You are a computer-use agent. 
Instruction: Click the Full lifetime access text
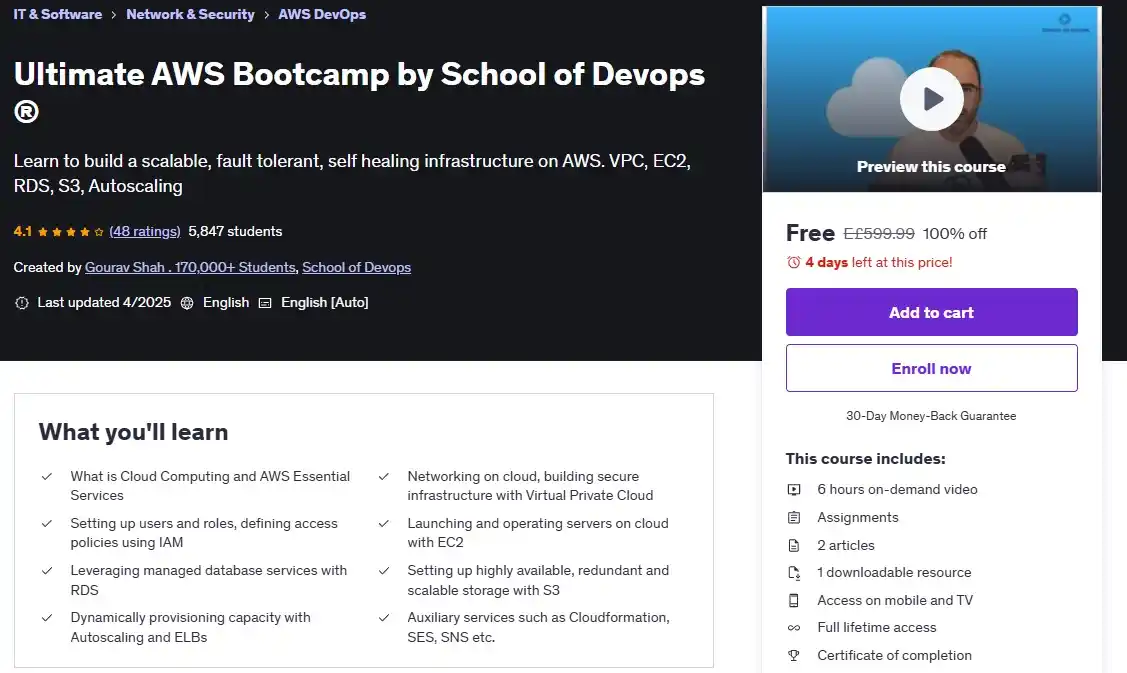[877, 628]
